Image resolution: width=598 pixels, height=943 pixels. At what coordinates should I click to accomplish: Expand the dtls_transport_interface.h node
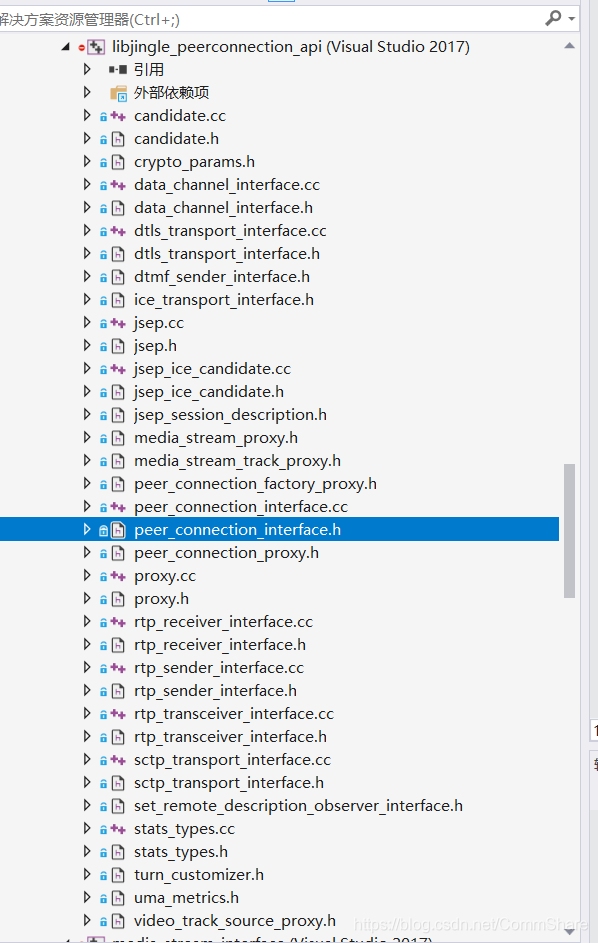click(x=87, y=253)
